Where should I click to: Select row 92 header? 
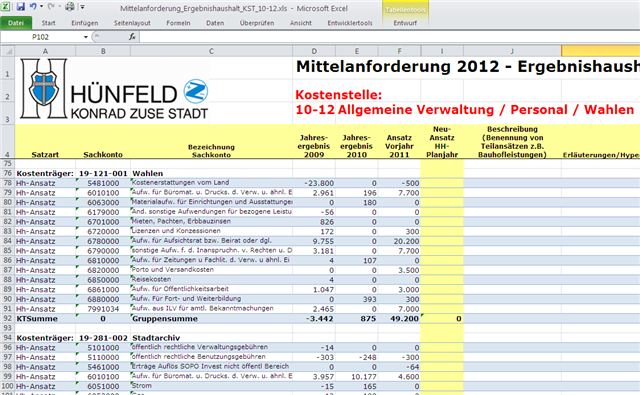click(7, 319)
